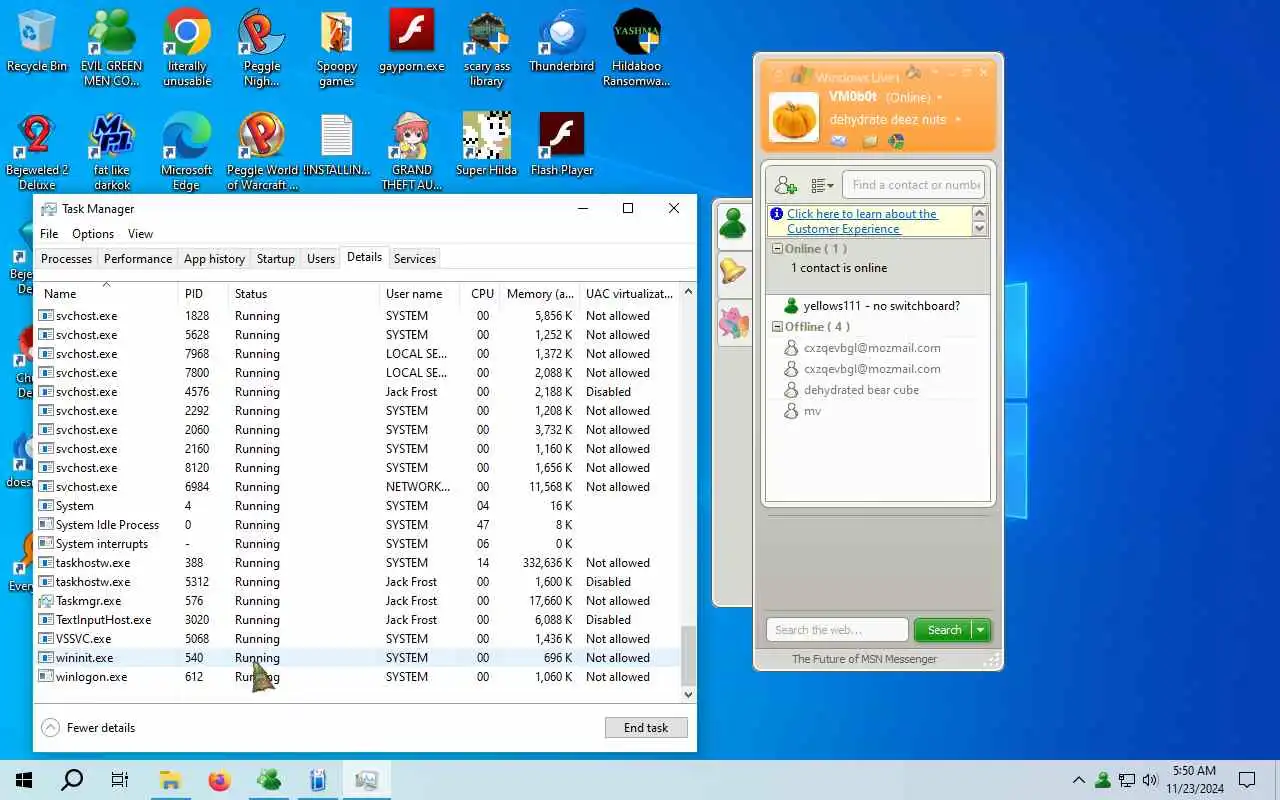
Task: Switch to the Performance tab
Action: click(x=138, y=259)
